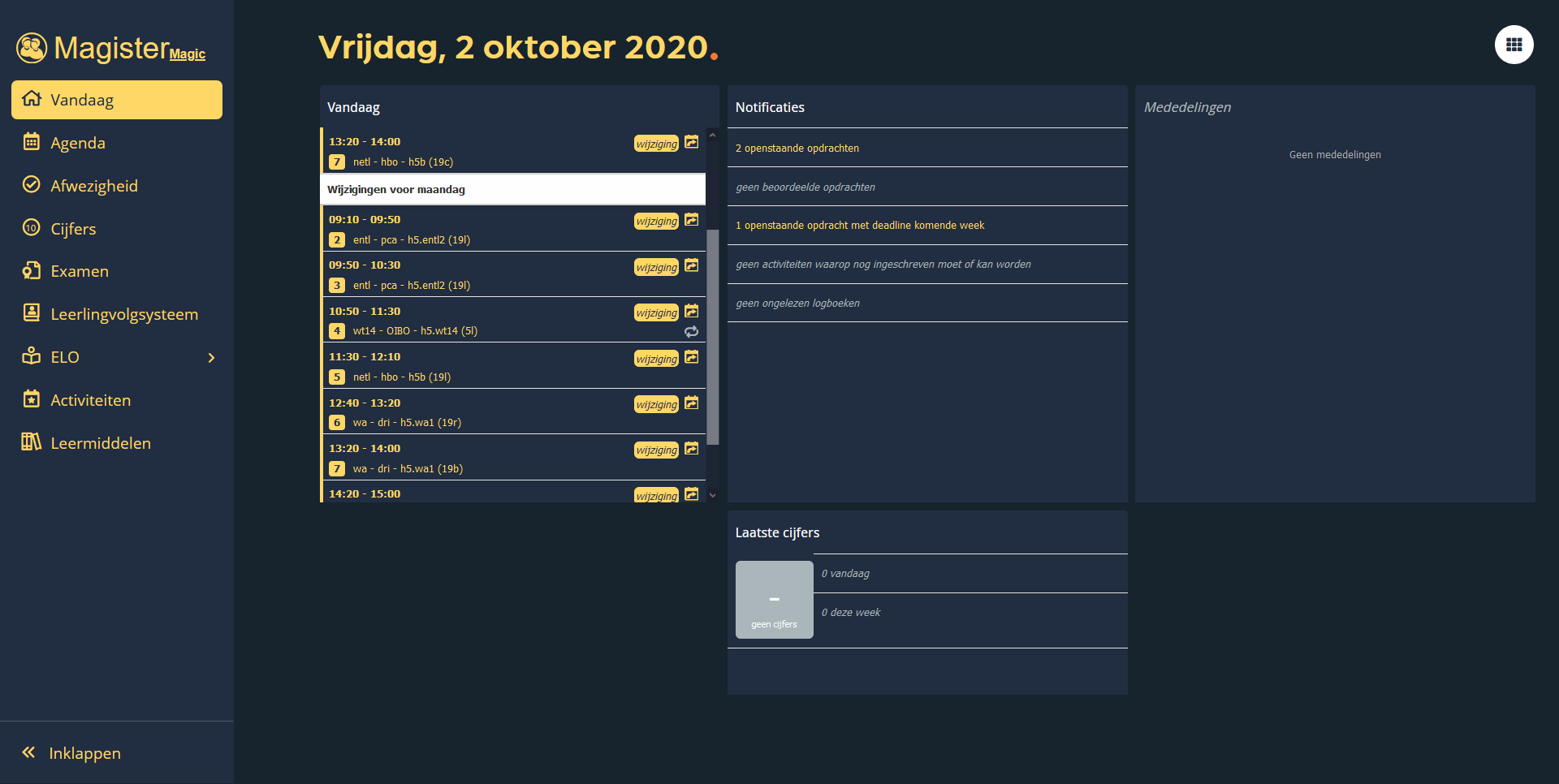The width and height of the screenshot is (1559, 784).
Task: Click the Activiteiten star icon
Action: (x=32, y=399)
